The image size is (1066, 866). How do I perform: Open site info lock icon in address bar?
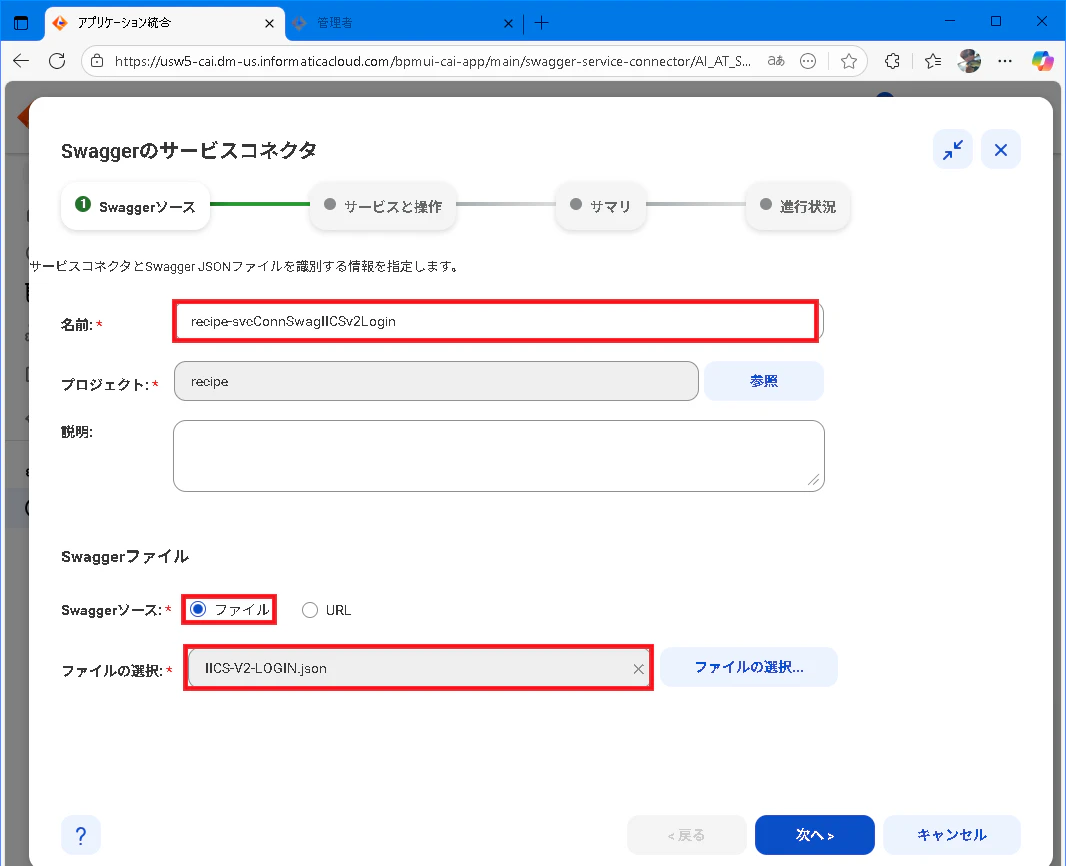tap(97, 61)
